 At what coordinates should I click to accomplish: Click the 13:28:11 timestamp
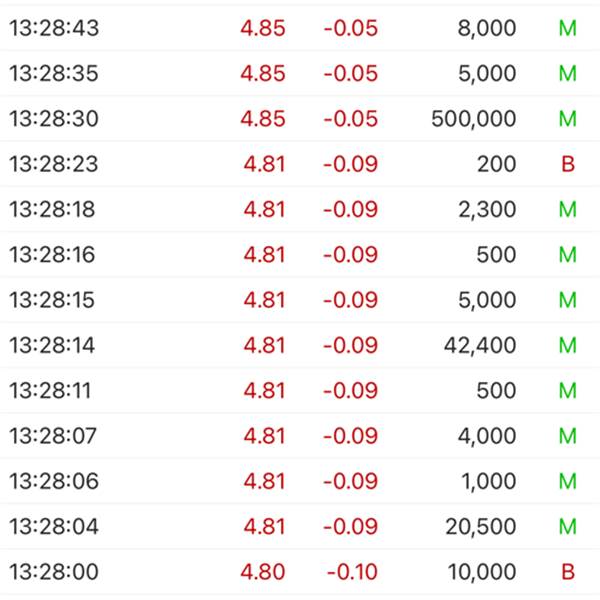(x=50, y=391)
